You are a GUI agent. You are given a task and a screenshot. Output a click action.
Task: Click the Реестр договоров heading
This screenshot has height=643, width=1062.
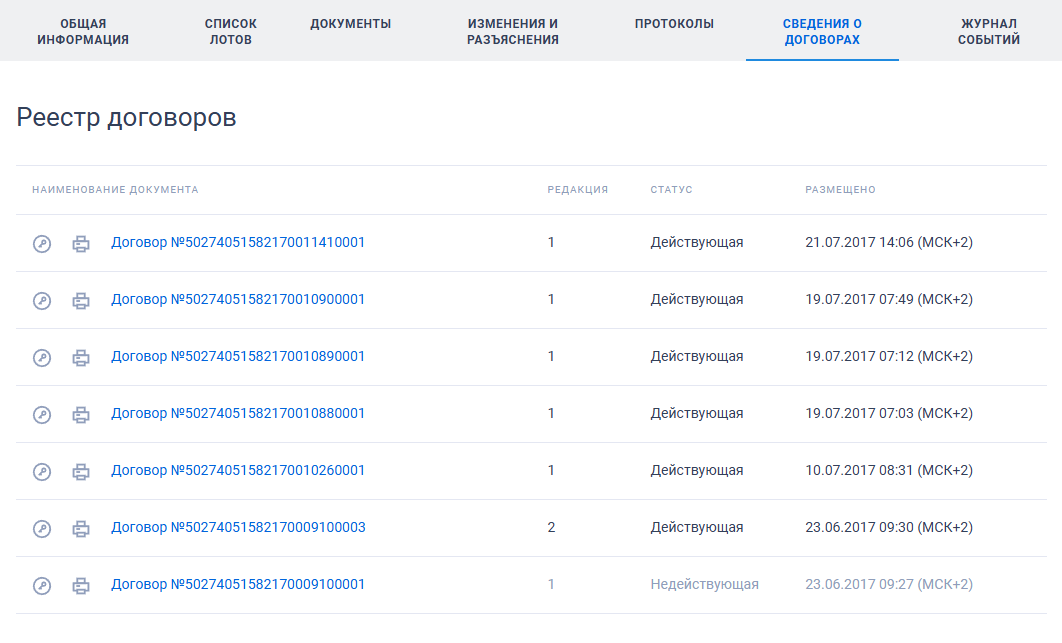point(127,117)
